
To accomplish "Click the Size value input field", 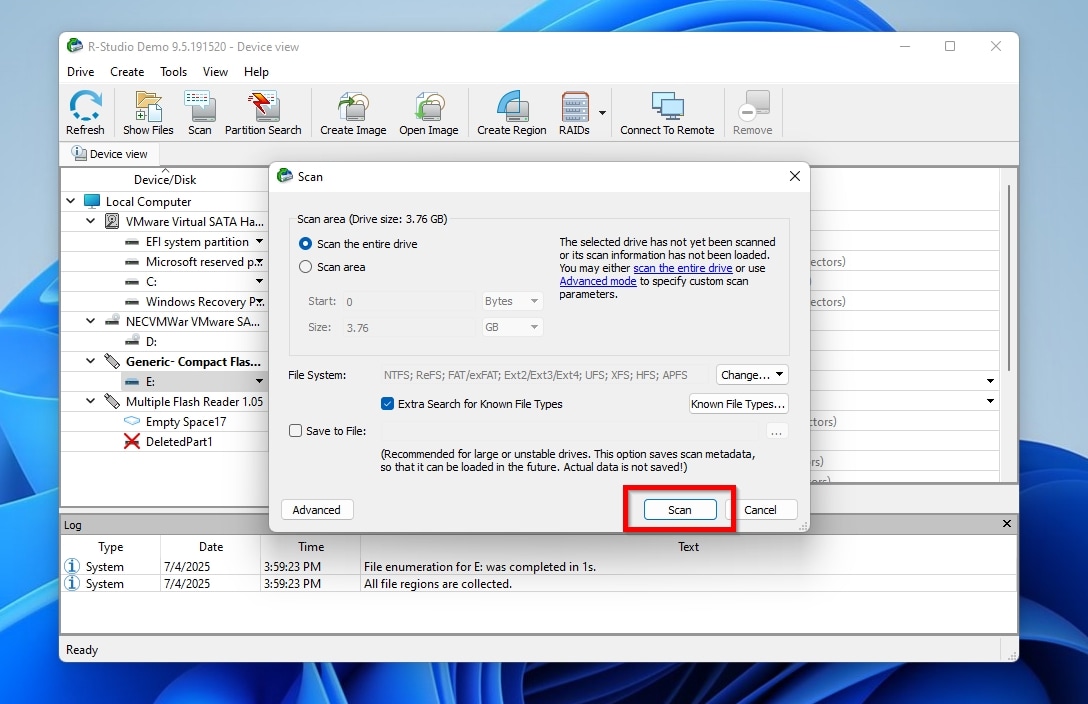I will click(x=409, y=327).
